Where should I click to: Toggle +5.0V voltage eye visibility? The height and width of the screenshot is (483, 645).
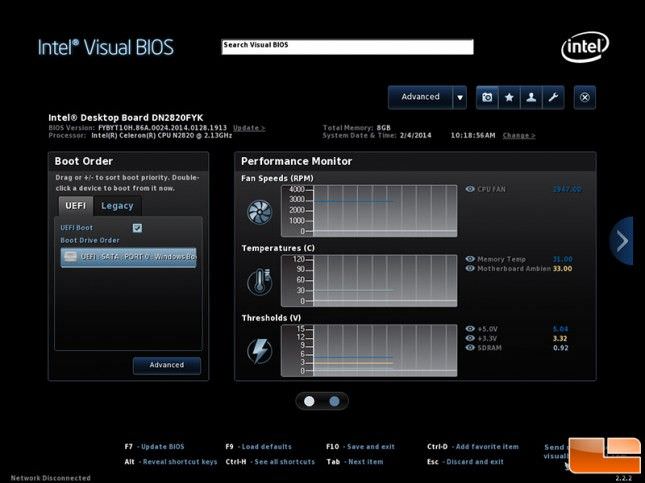[471, 328]
